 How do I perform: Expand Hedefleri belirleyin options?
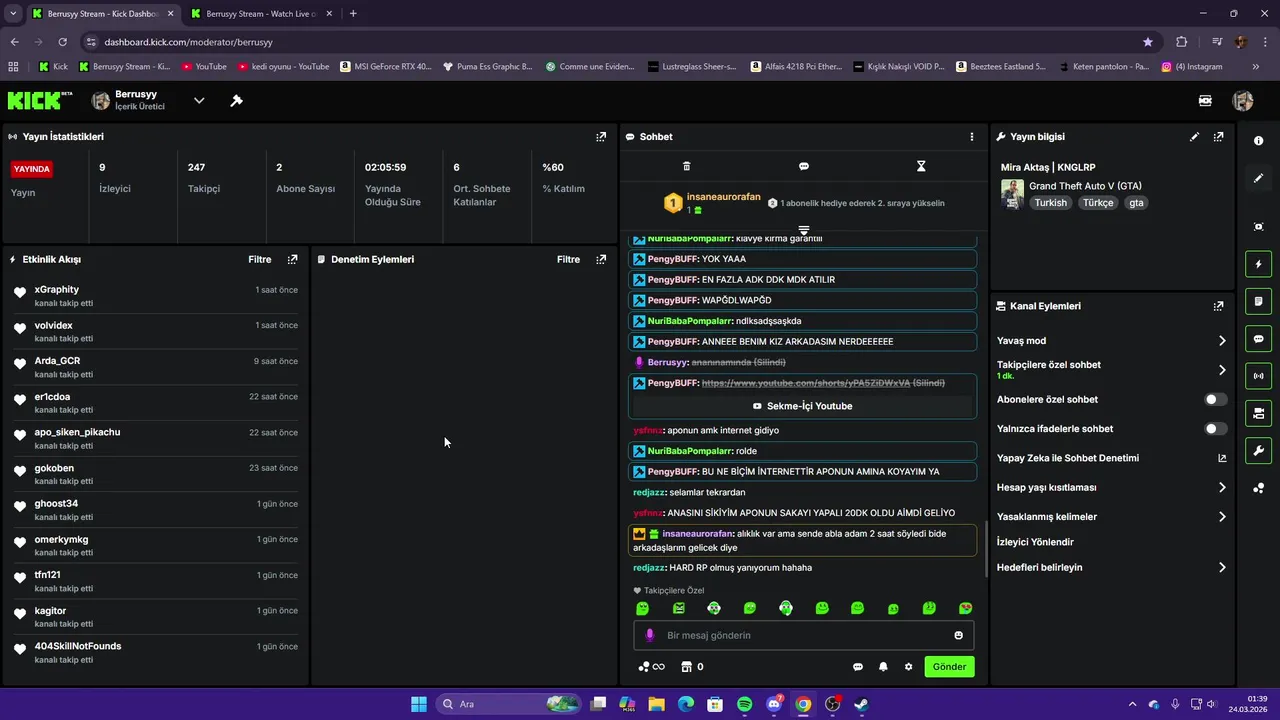click(x=1222, y=567)
